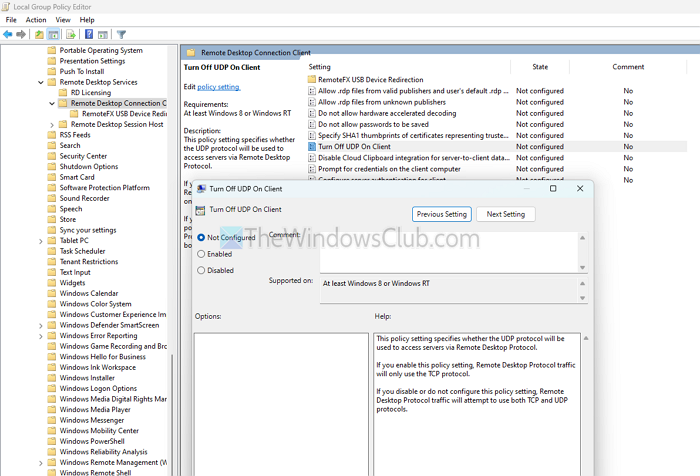Click the Comment text box in the dialog
Image resolution: width=700 pixels, height=476 pixels.
pyautogui.click(x=449, y=252)
